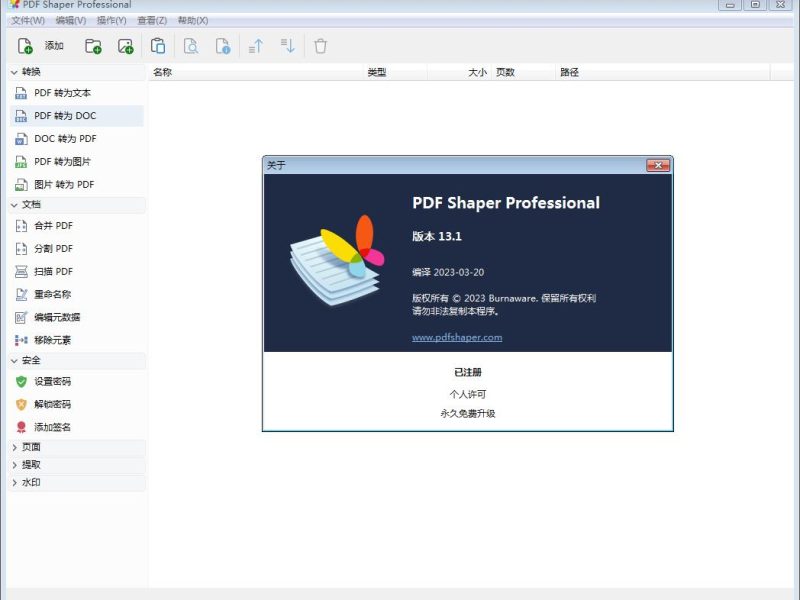Open 合并 PDF tool
Screen dimensions: 800x600
point(77,226)
